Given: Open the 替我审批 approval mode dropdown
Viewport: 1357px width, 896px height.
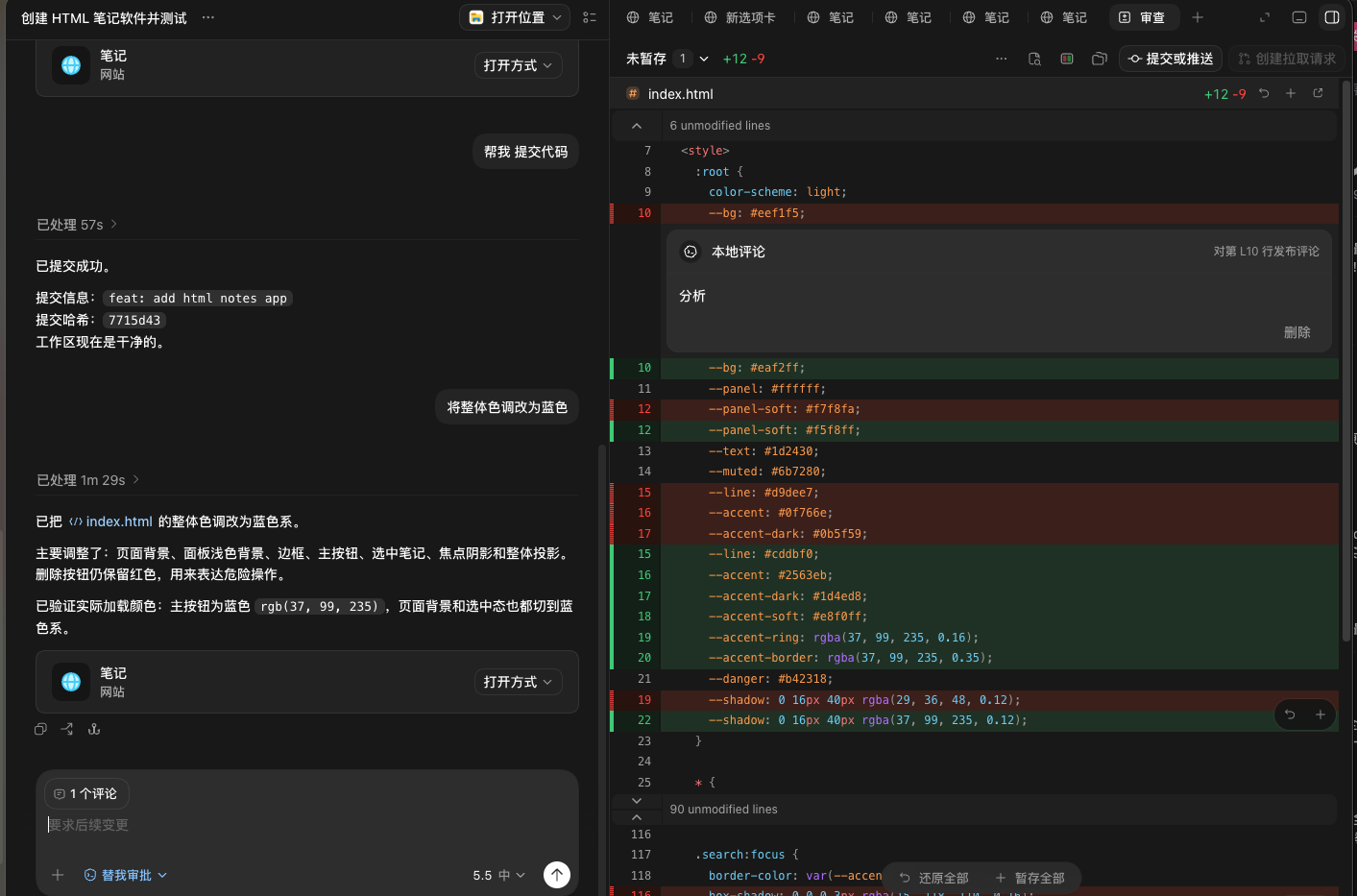Looking at the screenshot, I should 126,875.
